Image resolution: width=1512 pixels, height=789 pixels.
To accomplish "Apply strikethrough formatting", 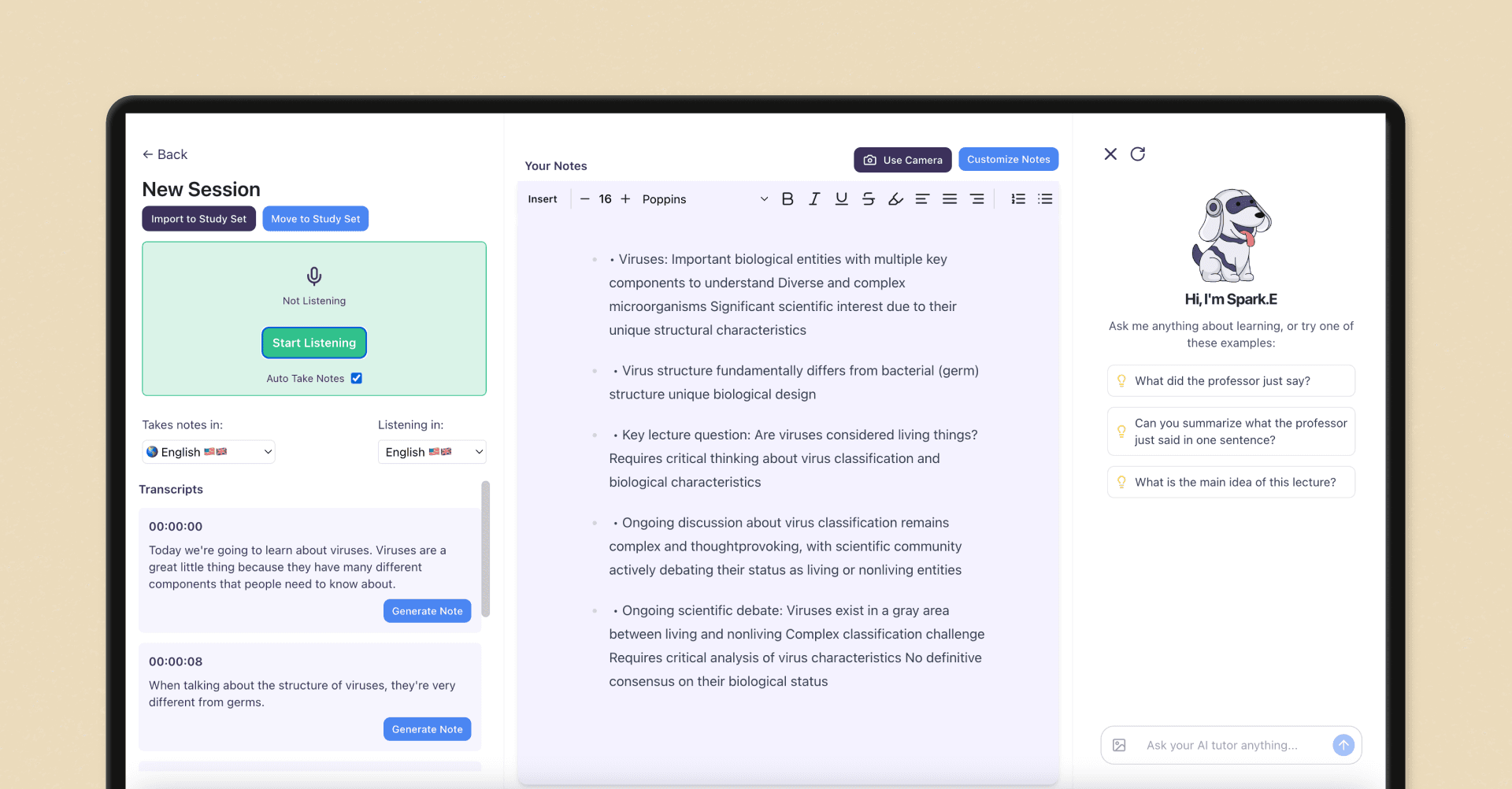I will click(x=868, y=198).
